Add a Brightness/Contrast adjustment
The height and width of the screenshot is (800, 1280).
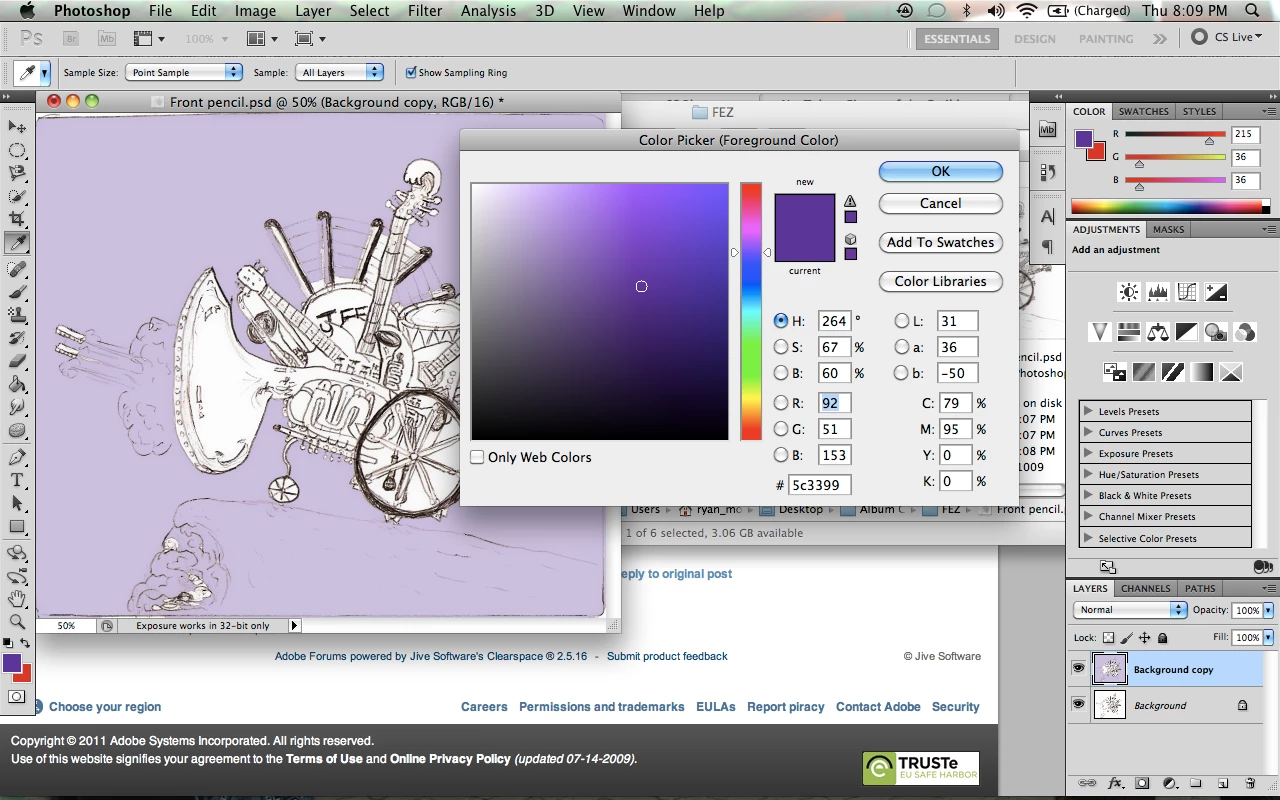[x=1129, y=293]
